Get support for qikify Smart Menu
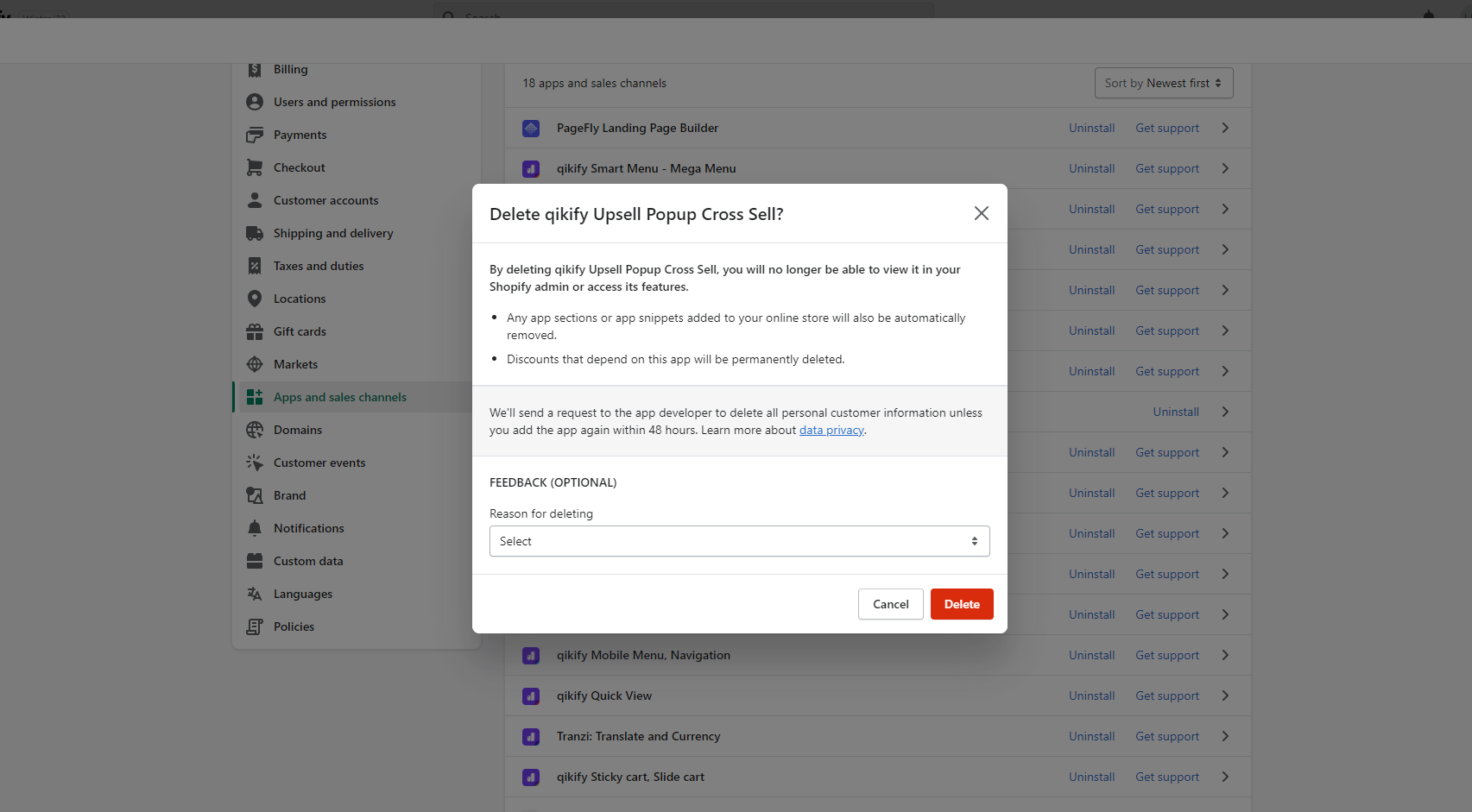The width and height of the screenshot is (1472, 812). [1167, 168]
